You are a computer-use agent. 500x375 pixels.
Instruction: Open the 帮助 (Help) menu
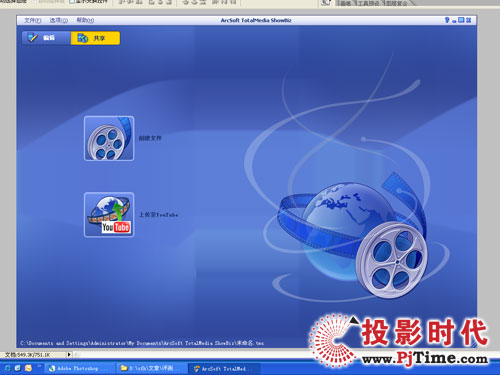(85, 21)
